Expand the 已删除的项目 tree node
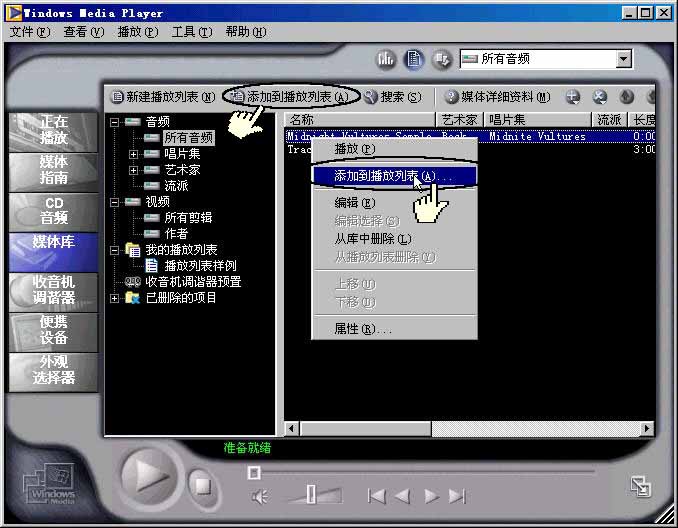 [x=115, y=298]
